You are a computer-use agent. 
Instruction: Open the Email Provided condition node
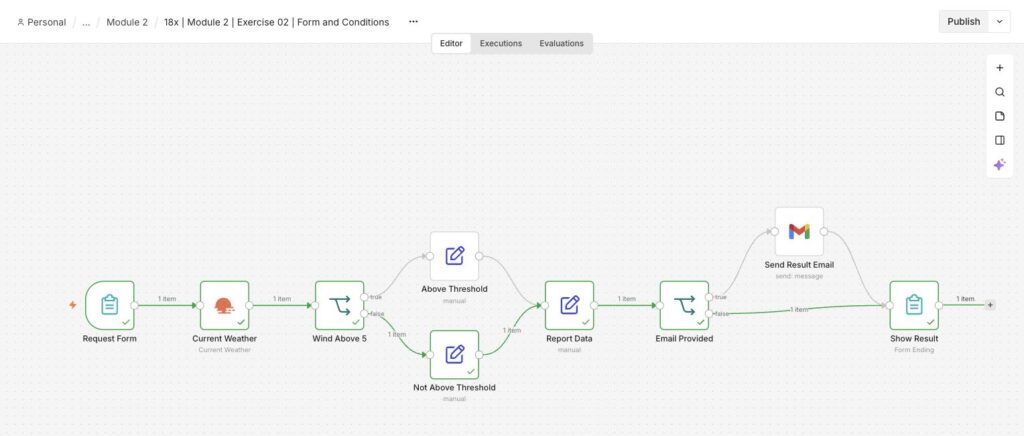pos(684,305)
